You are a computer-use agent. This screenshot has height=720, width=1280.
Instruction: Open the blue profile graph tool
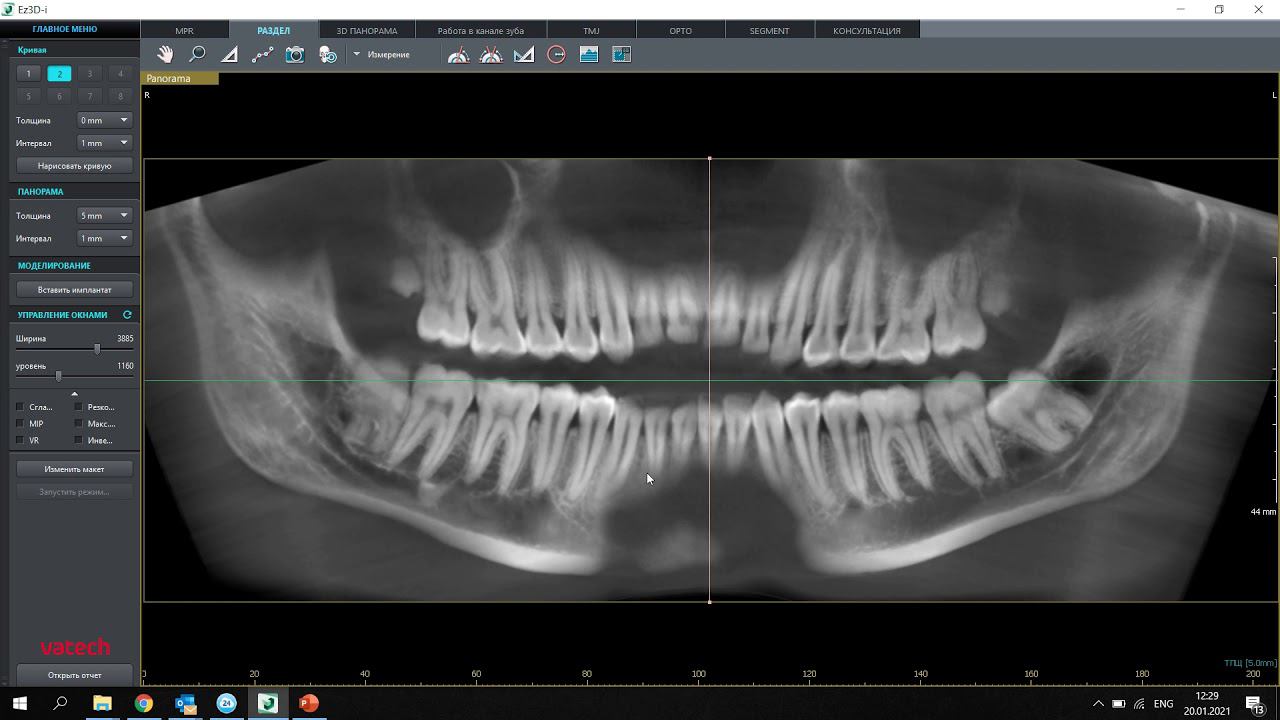point(589,54)
